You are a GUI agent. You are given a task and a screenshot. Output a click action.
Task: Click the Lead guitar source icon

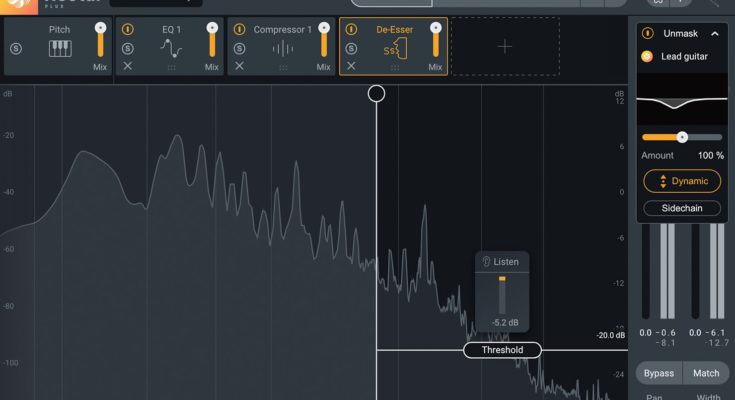(x=648, y=57)
